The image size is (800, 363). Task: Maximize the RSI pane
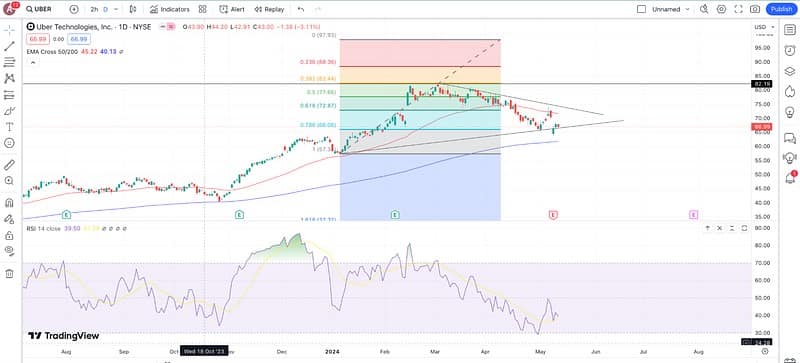point(744,228)
